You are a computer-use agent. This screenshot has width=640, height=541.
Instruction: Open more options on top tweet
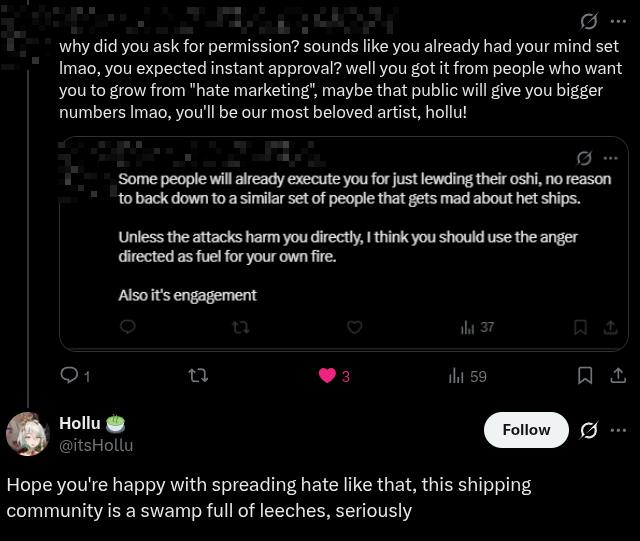click(x=618, y=21)
